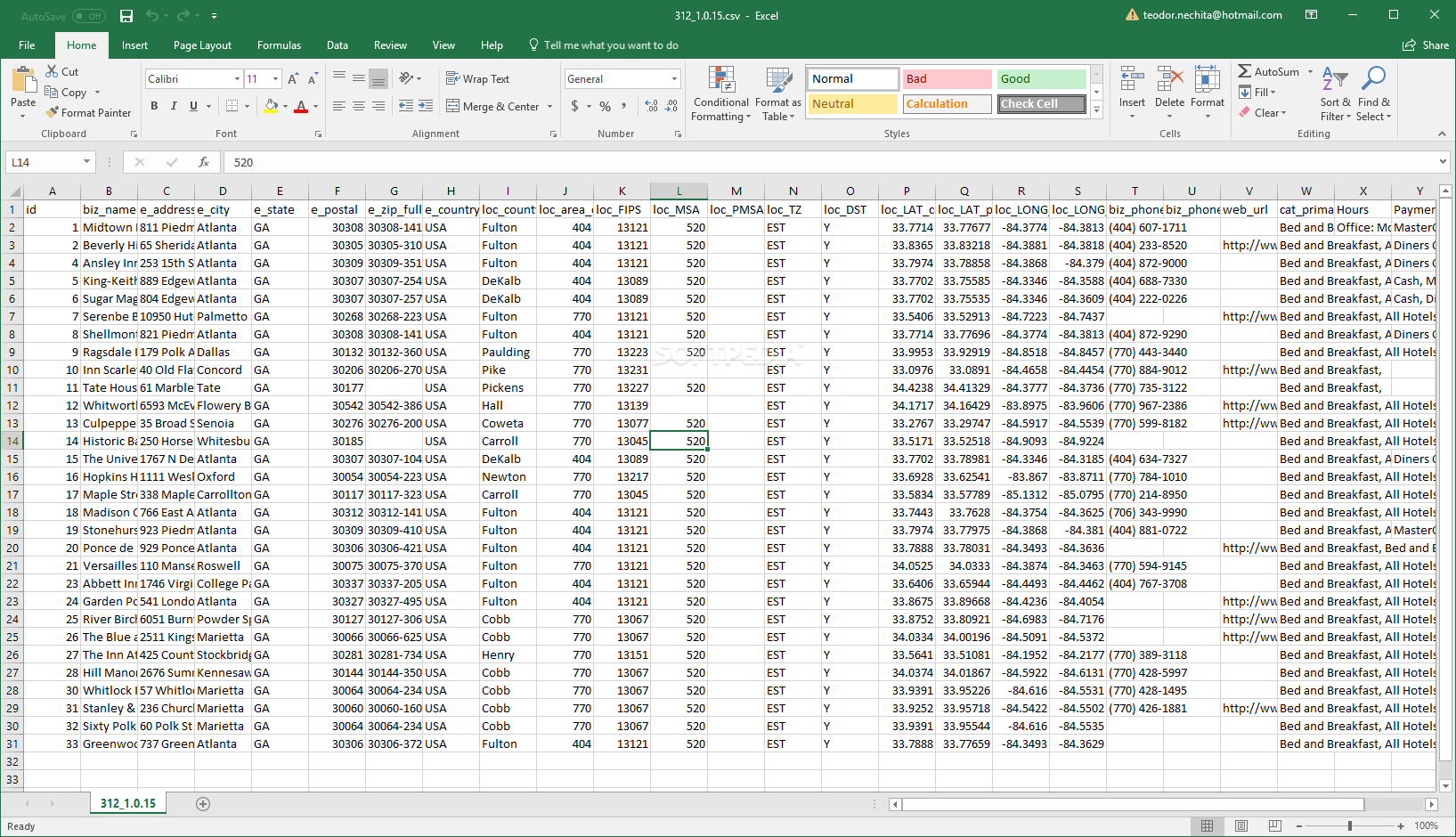Switch to Normal view in status bar
The width and height of the screenshot is (1456, 837).
pos(1207,825)
